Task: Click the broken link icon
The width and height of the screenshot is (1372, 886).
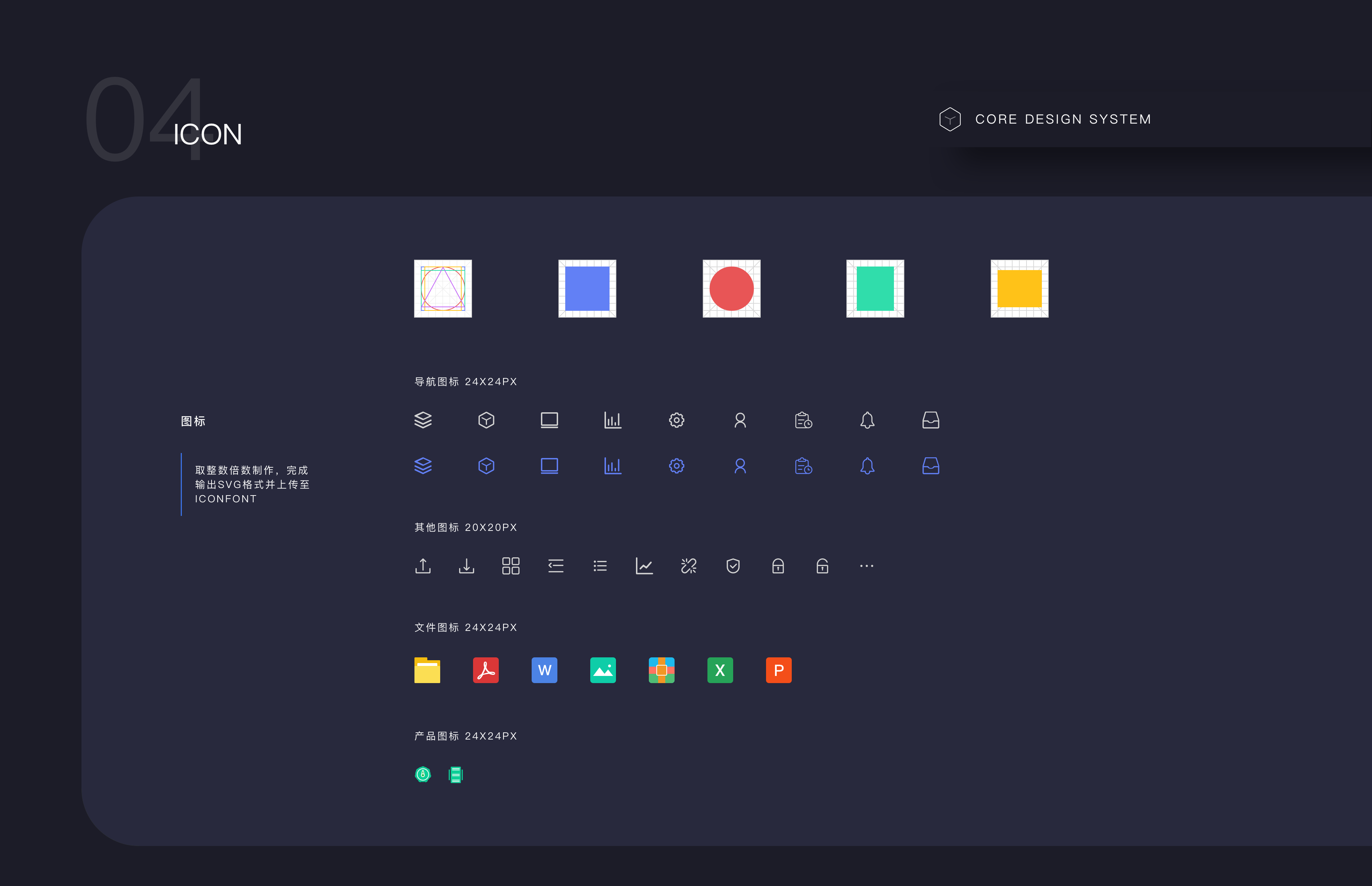Action: tap(689, 566)
